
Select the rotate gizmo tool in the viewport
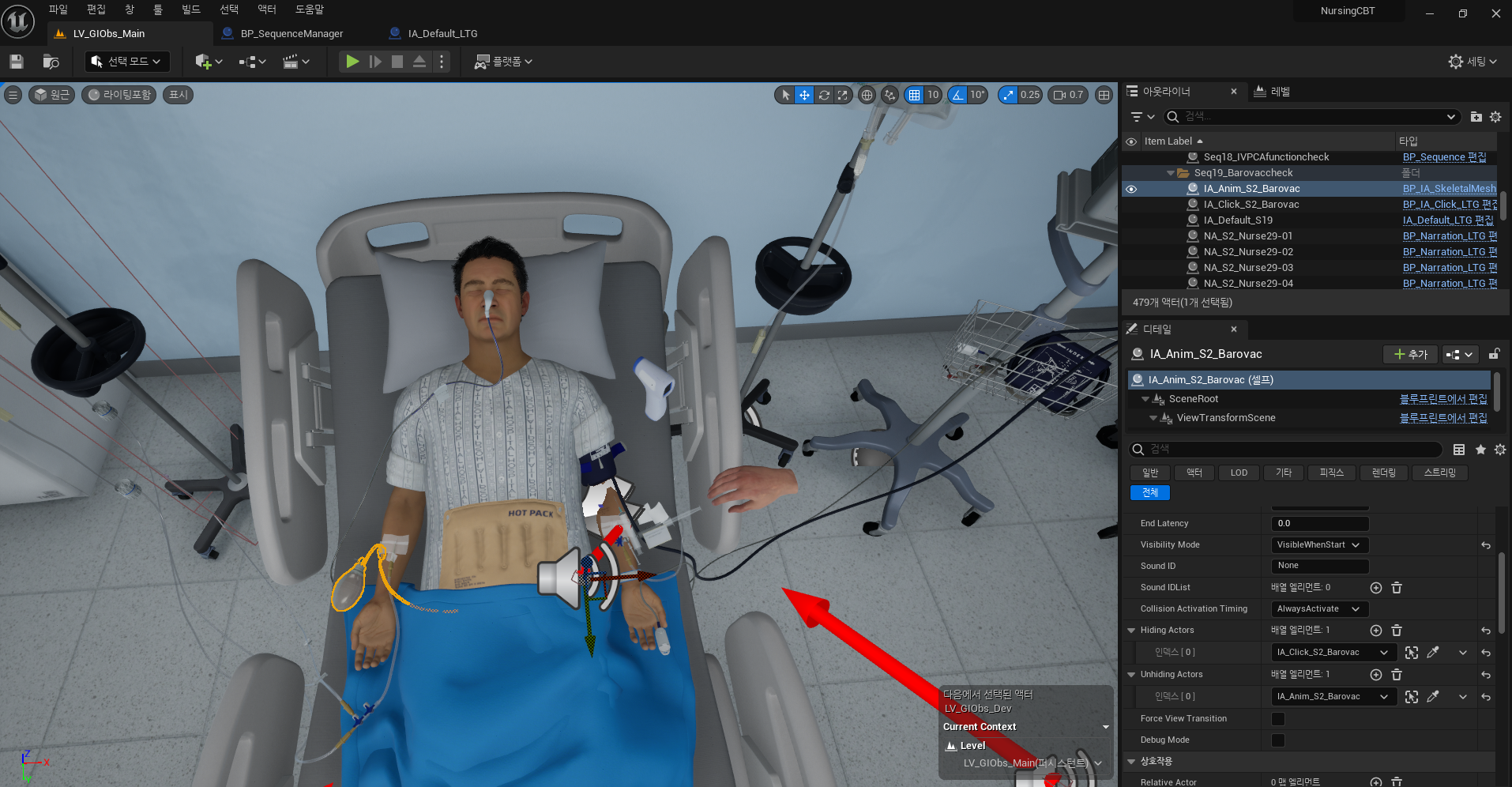pyautogui.click(x=824, y=95)
